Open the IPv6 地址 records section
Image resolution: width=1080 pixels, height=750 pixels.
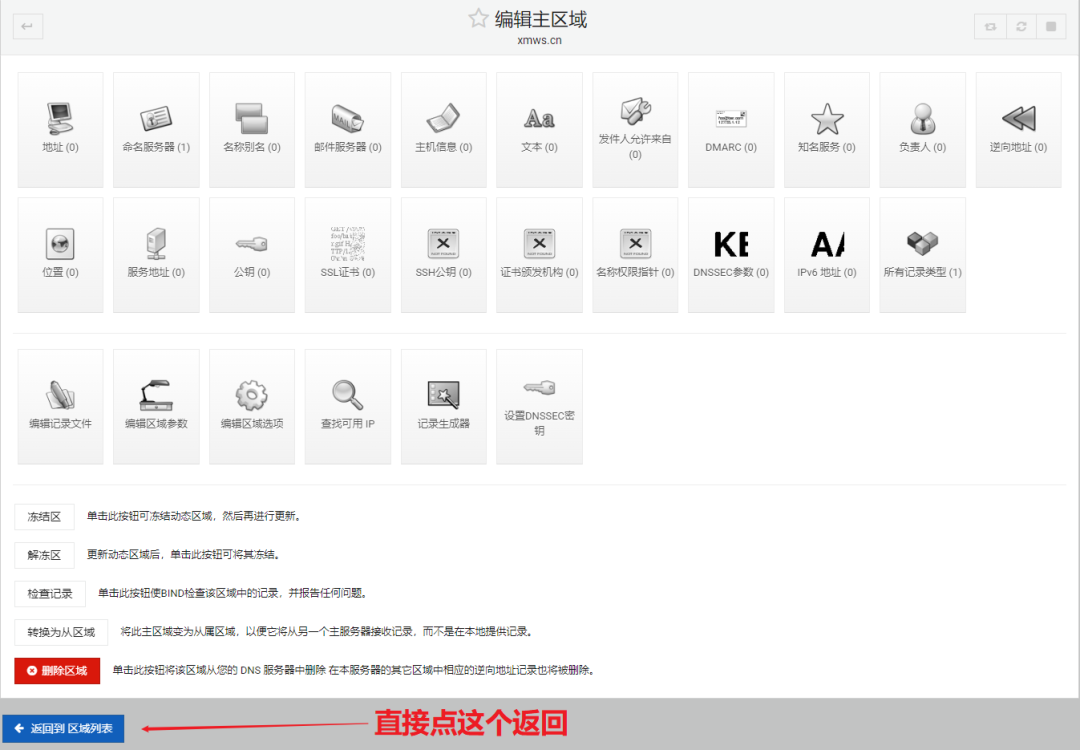827,253
